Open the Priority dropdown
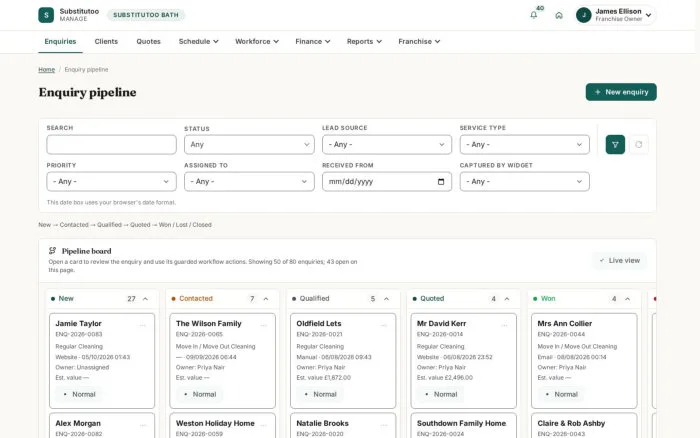Viewport: 700px width, 438px height. tap(111, 182)
